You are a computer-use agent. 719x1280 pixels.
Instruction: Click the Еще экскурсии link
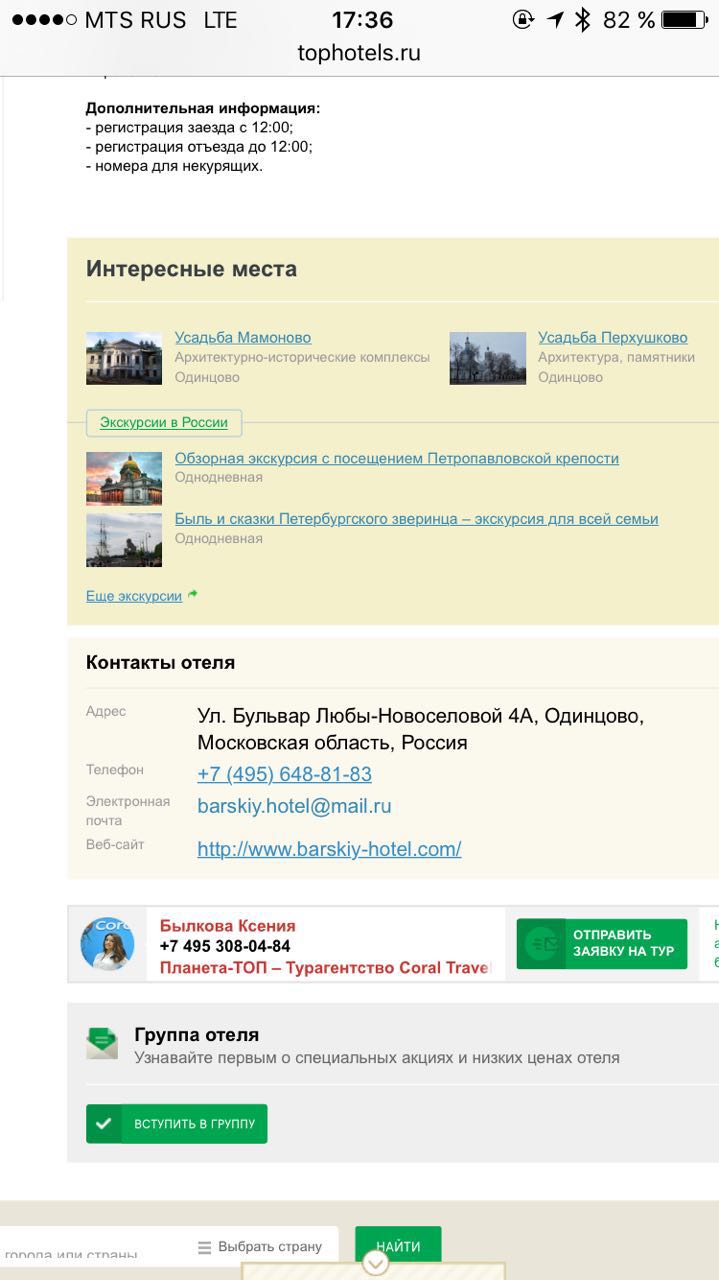click(x=134, y=596)
